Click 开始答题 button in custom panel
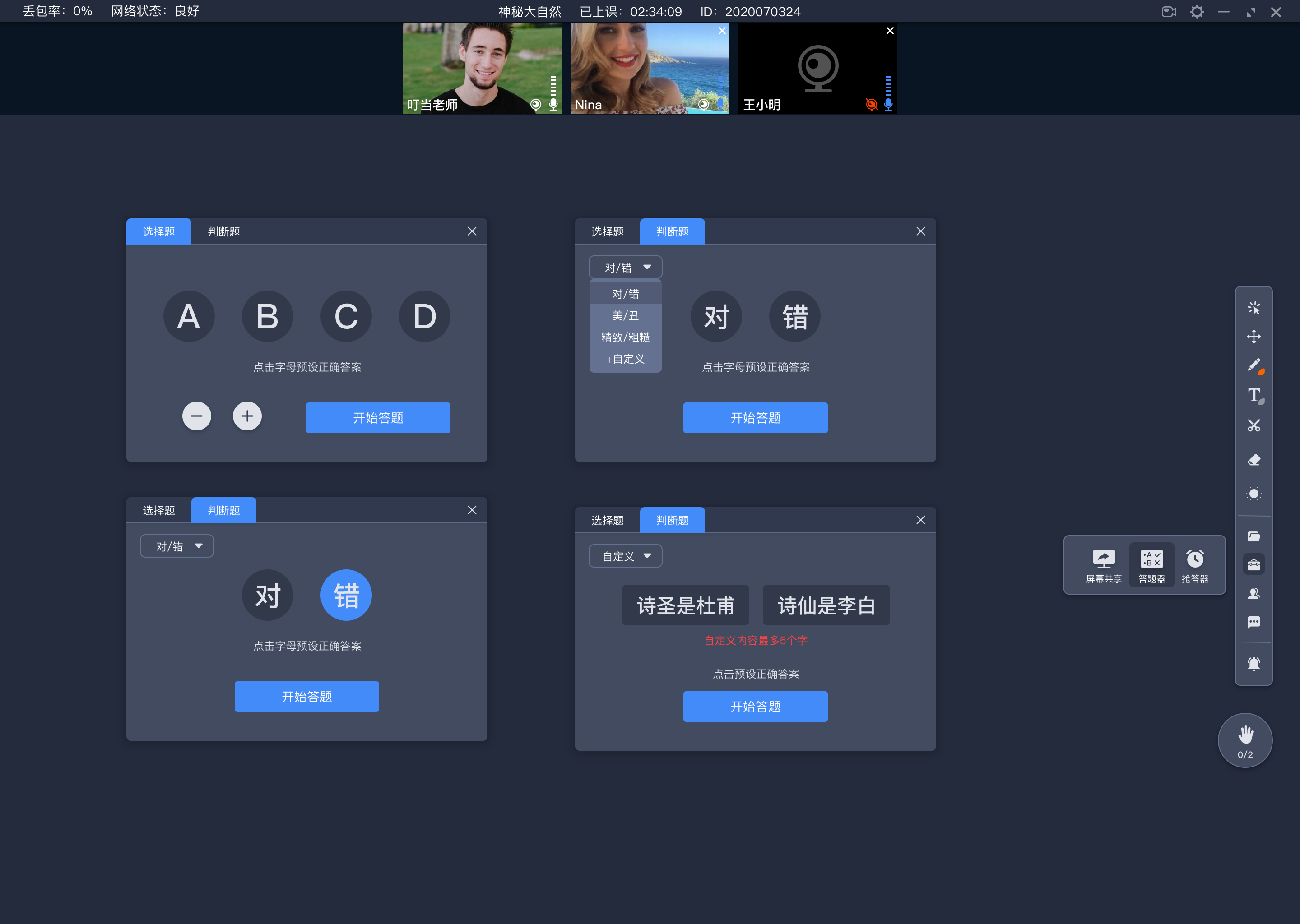 tap(755, 706)
